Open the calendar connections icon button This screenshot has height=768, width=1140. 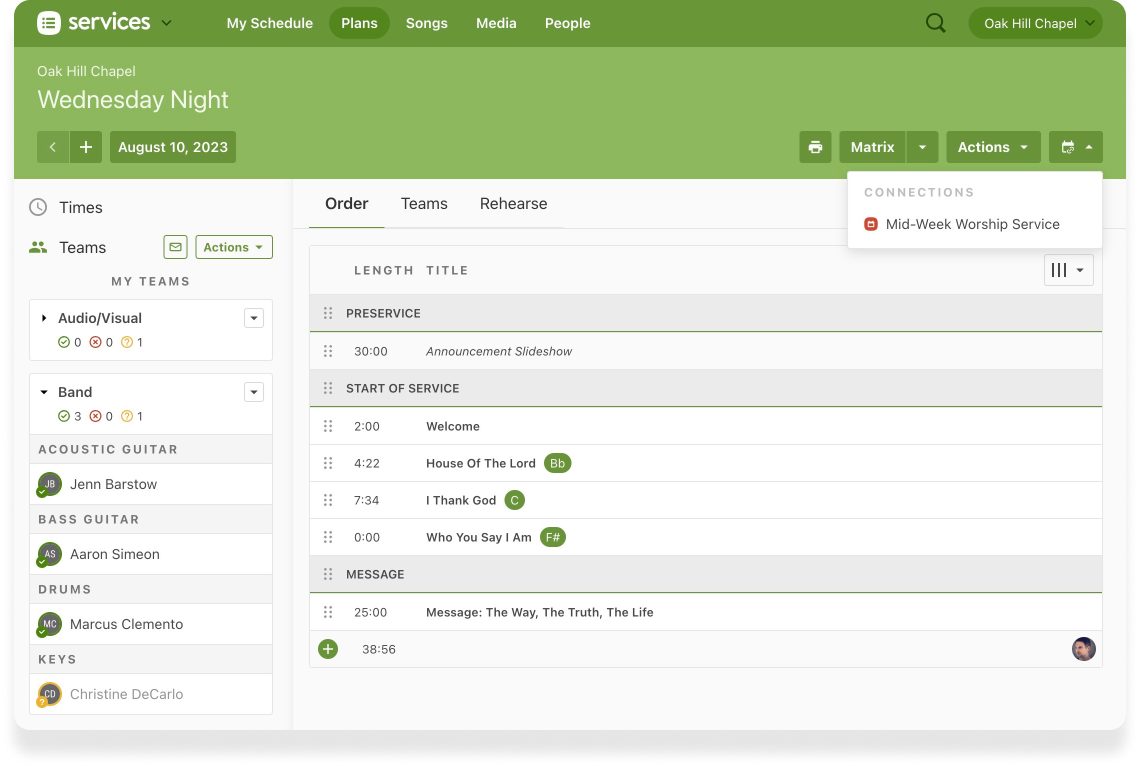[x=1075, y=147]
